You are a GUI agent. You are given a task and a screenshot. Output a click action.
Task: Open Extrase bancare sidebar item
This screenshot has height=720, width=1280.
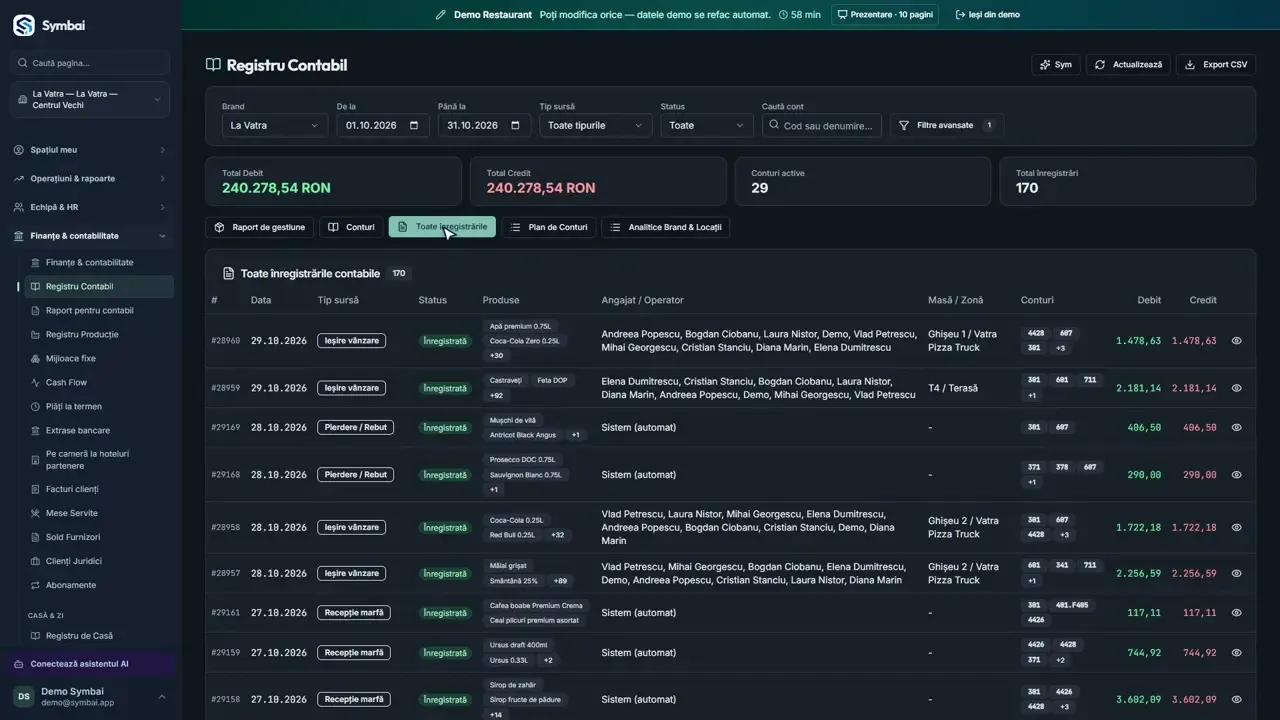point(99,430)
